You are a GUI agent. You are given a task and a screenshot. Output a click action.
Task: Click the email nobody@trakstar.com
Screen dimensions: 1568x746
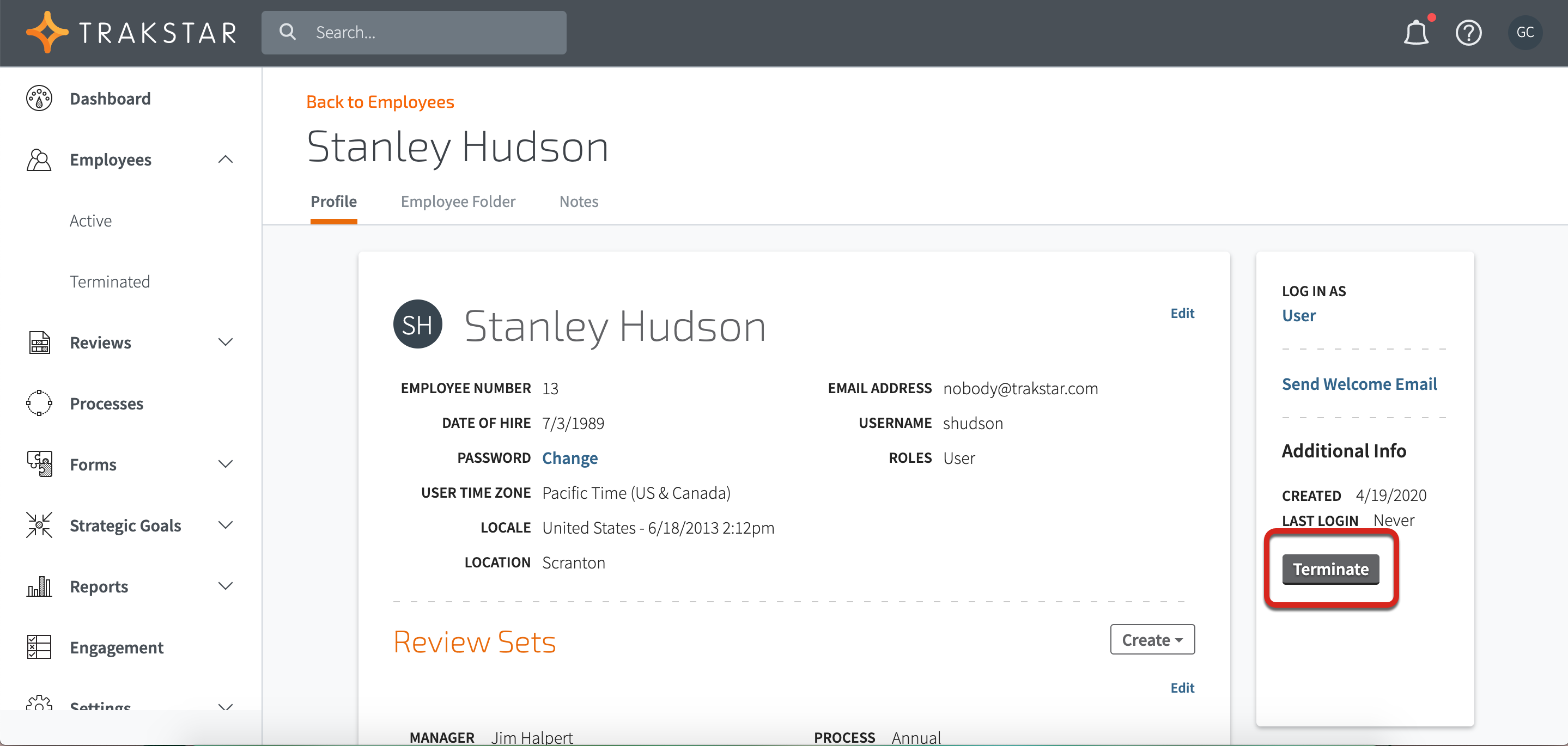click(x=1020, y=388)
